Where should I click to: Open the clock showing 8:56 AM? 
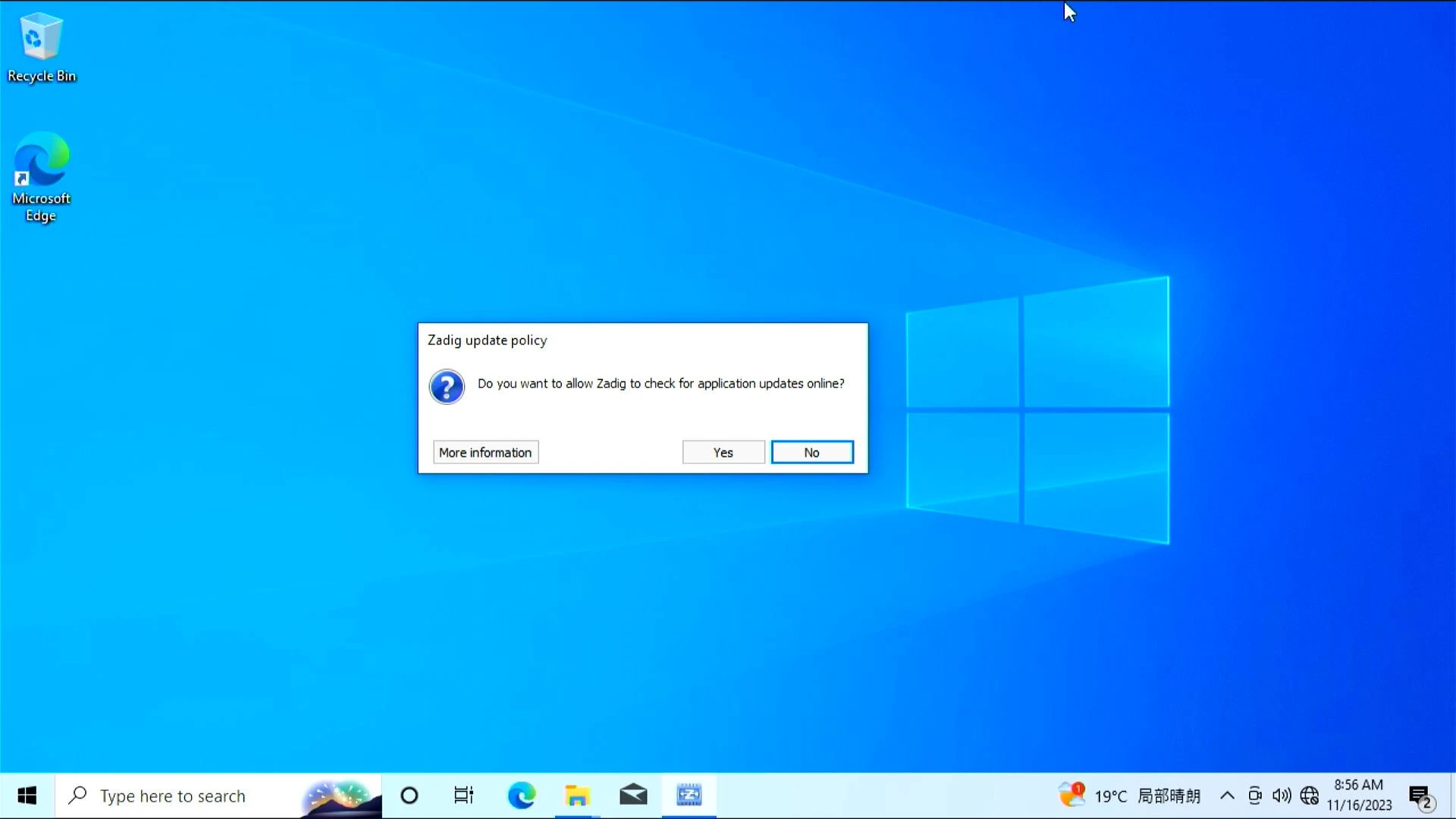pos(1359,795)
